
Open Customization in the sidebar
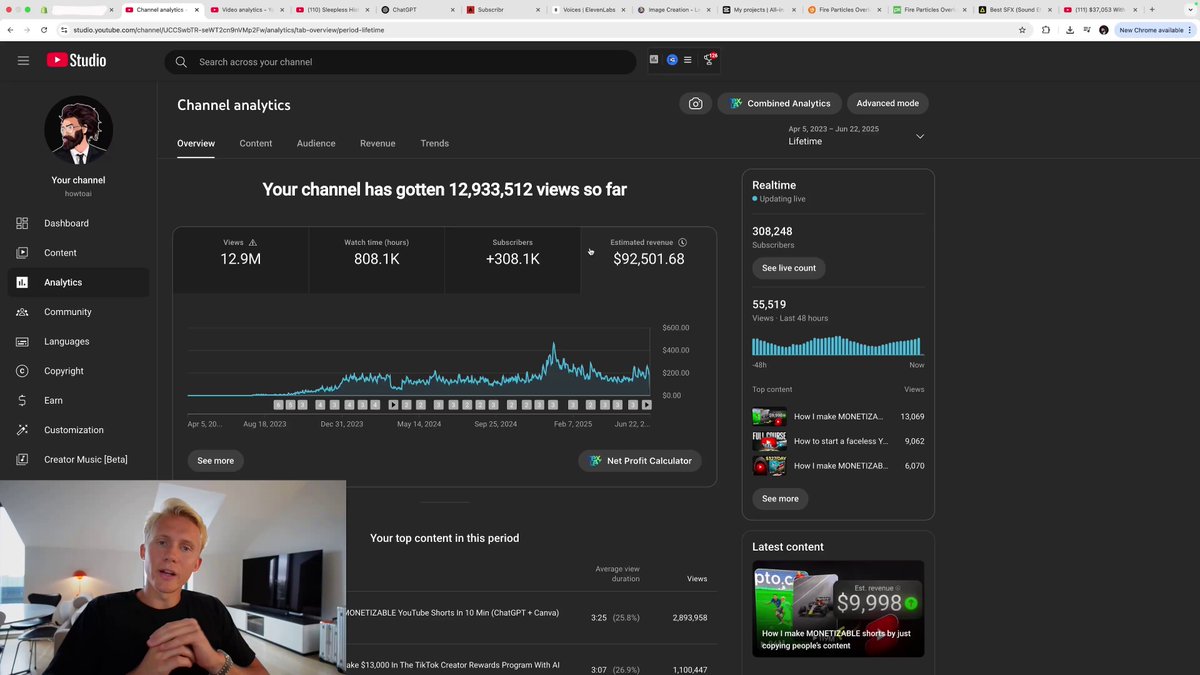click(78, 430)
